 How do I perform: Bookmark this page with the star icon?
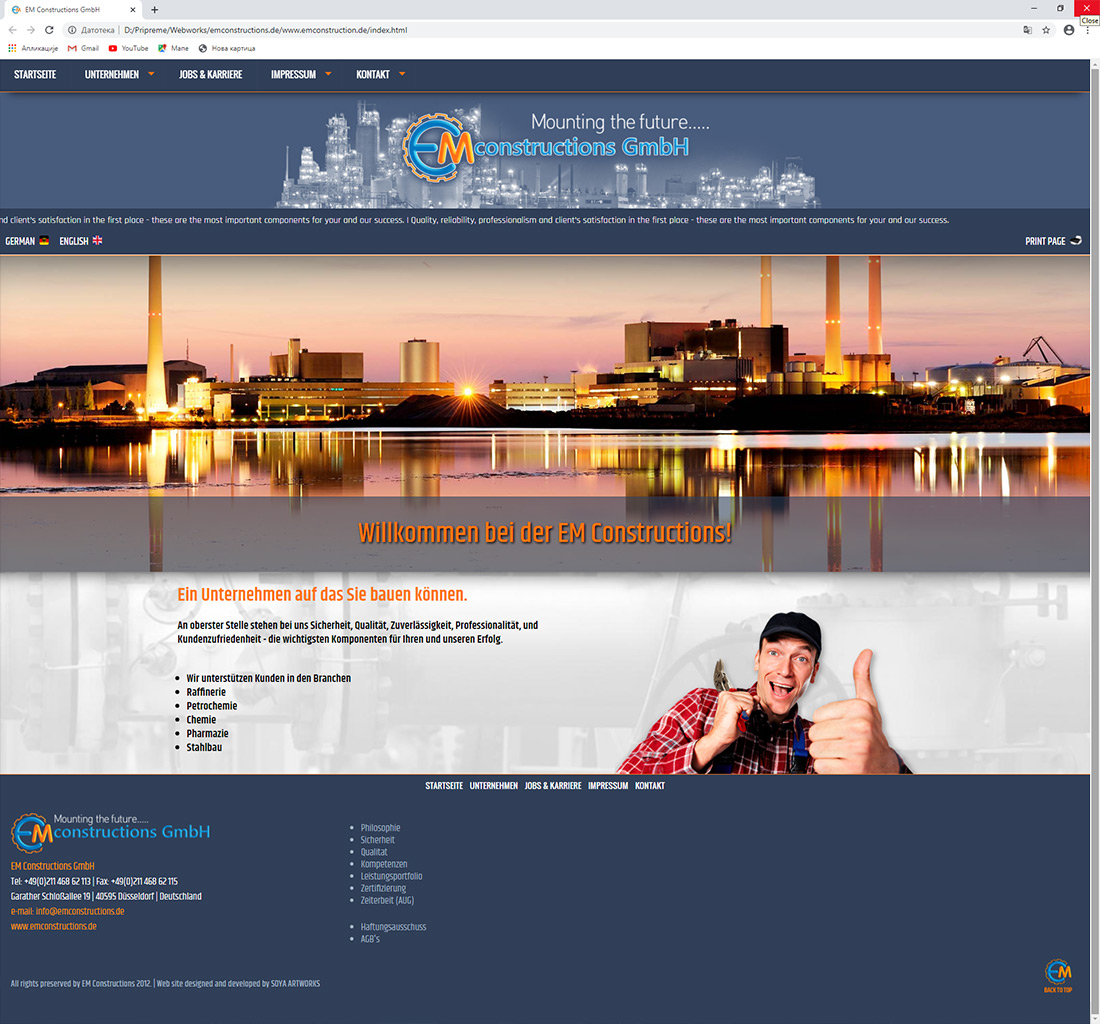pyautogui.click(x=1046, y=30)
